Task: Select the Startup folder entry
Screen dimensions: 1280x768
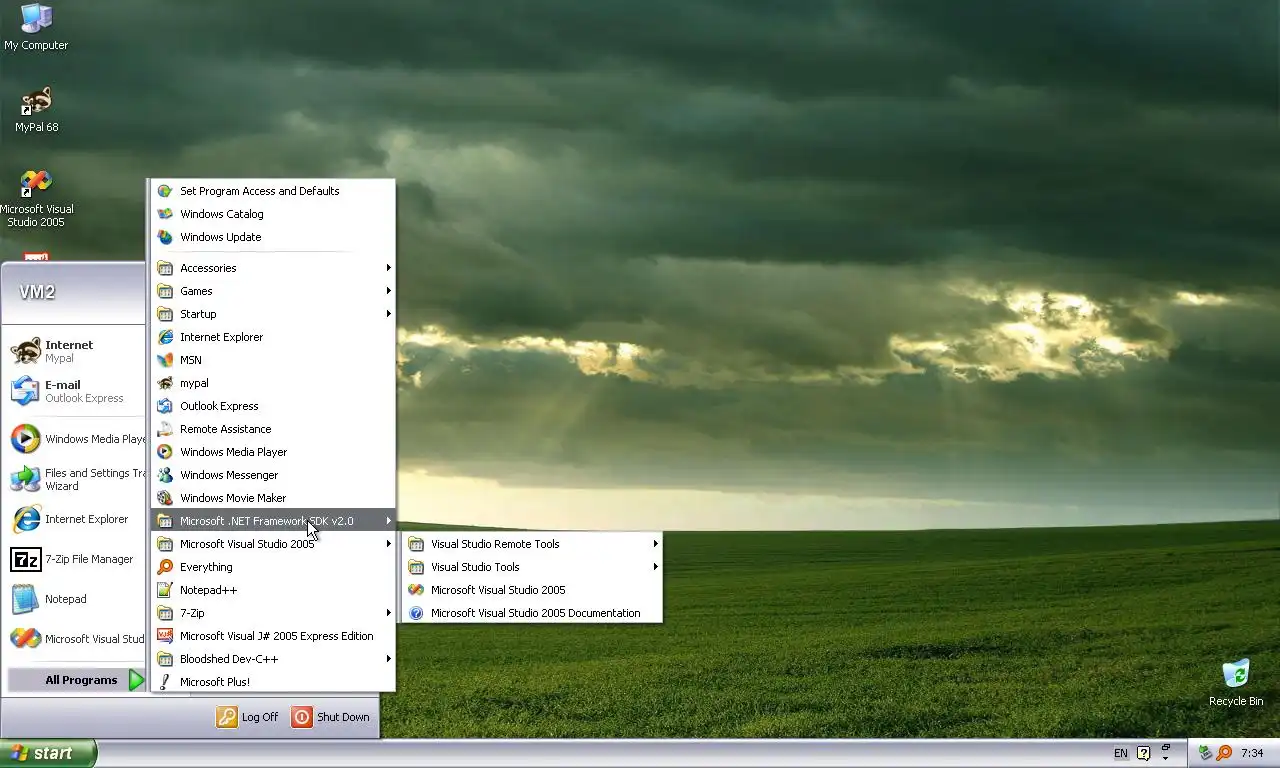Action: (x=273, y=314)
